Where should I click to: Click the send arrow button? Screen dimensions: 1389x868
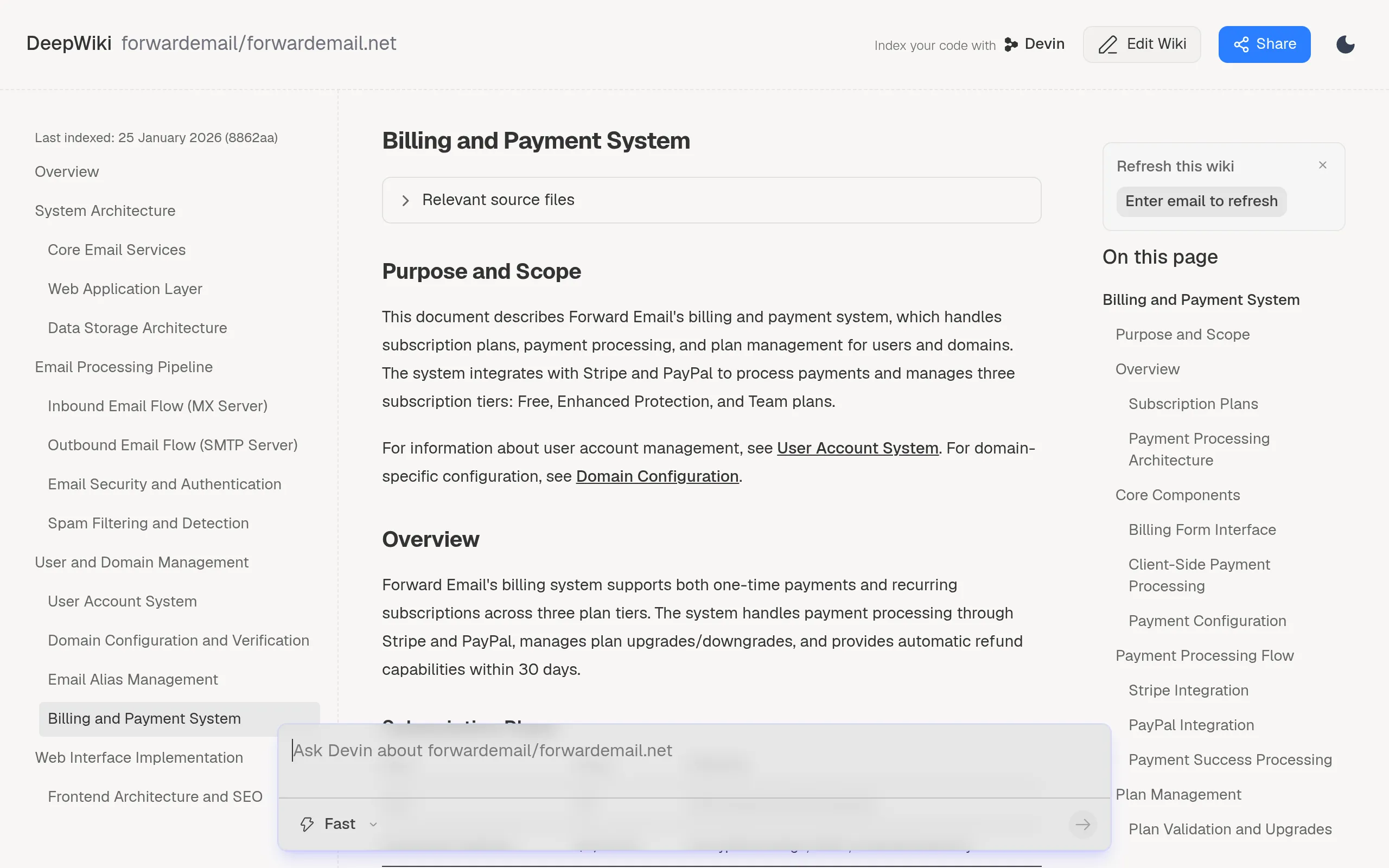click(1082, 825)
